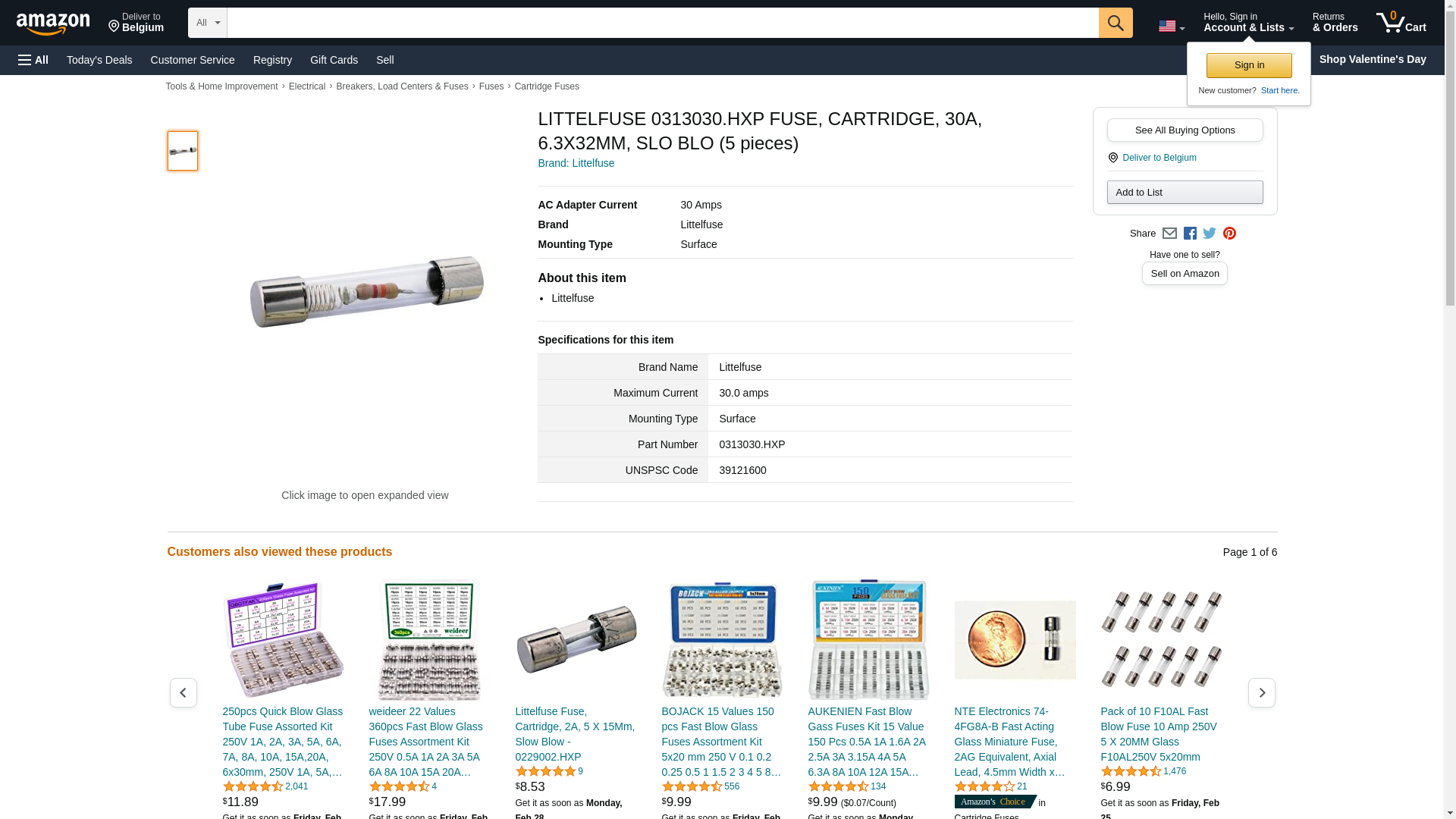
Task: Click the magnifying glass search button
Action: pos(1115,23)
